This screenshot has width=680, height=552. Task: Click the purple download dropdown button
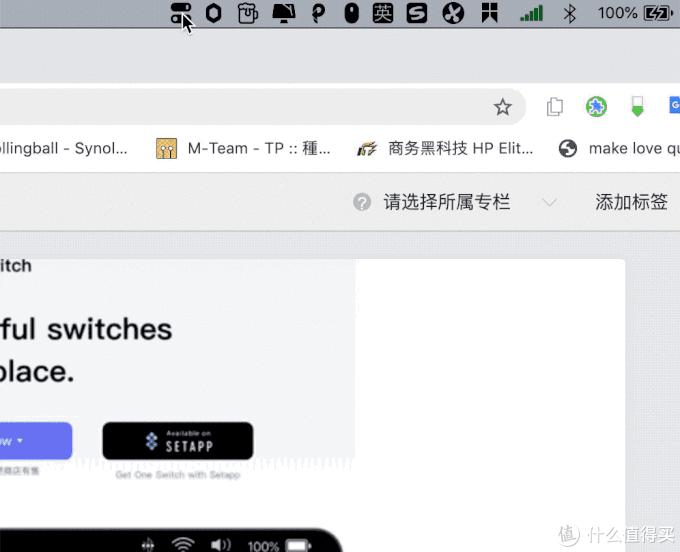[36, 441]
